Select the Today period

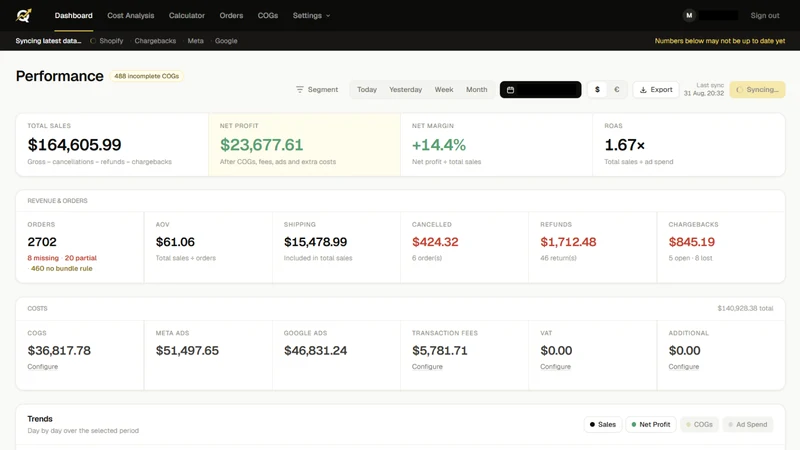[x=367, y=89]
